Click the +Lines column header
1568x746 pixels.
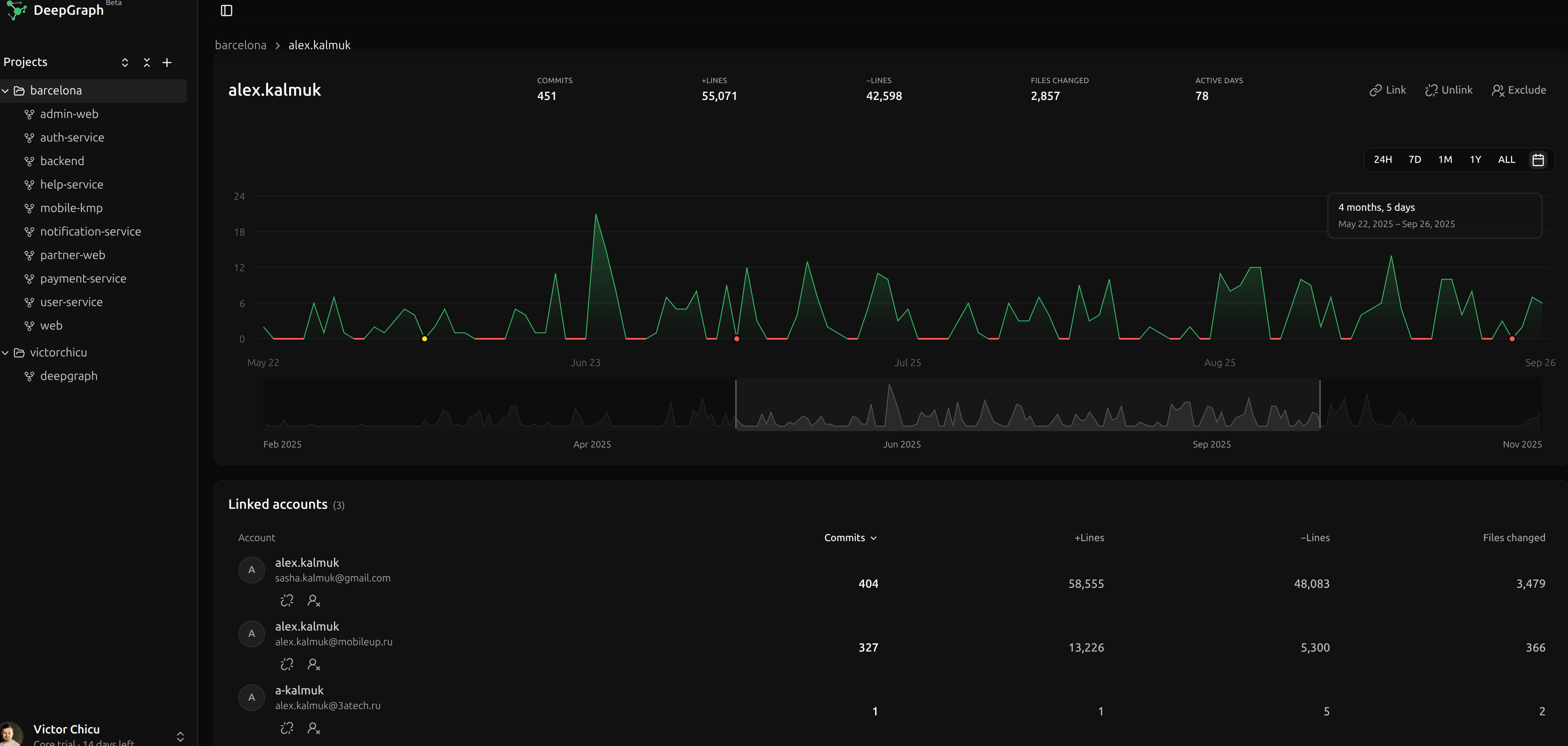coord(1089,538)
